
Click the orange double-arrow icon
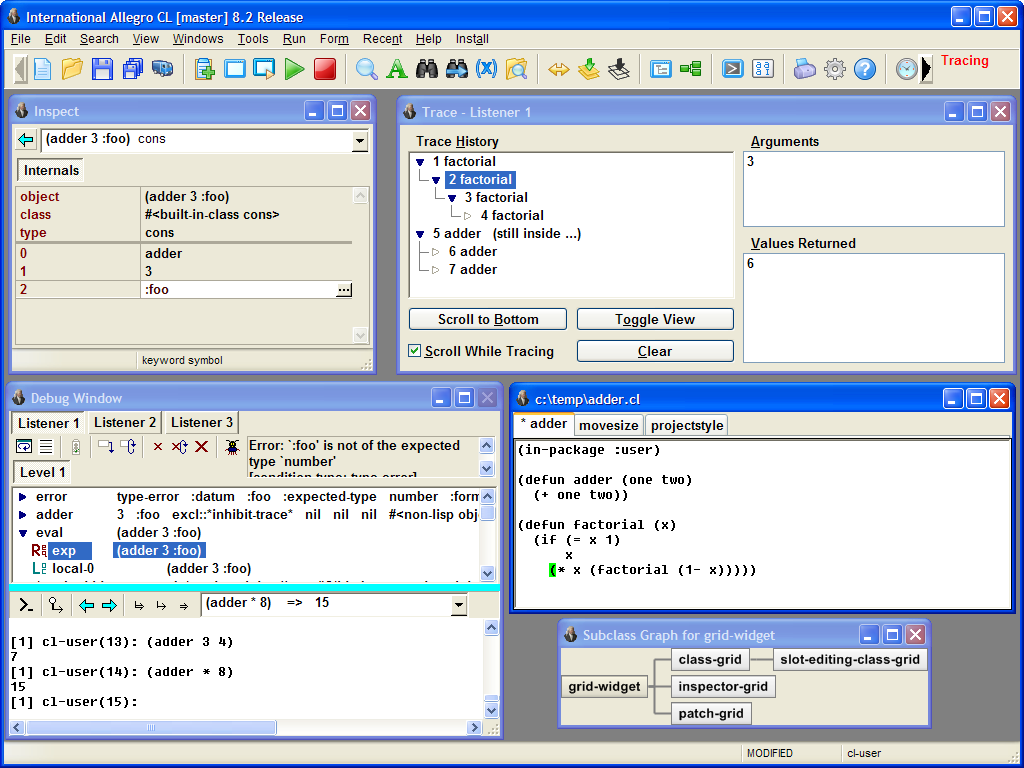(558, 69)
